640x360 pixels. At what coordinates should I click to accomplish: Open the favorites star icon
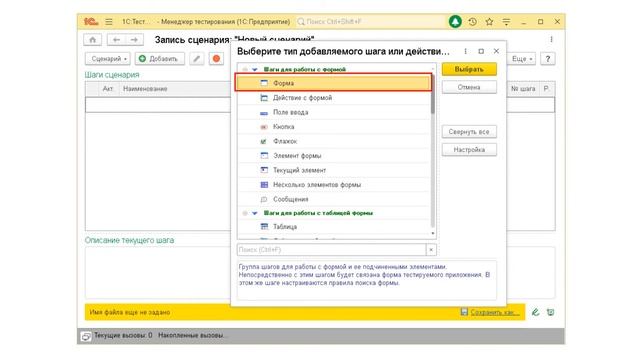click(489, 22)
